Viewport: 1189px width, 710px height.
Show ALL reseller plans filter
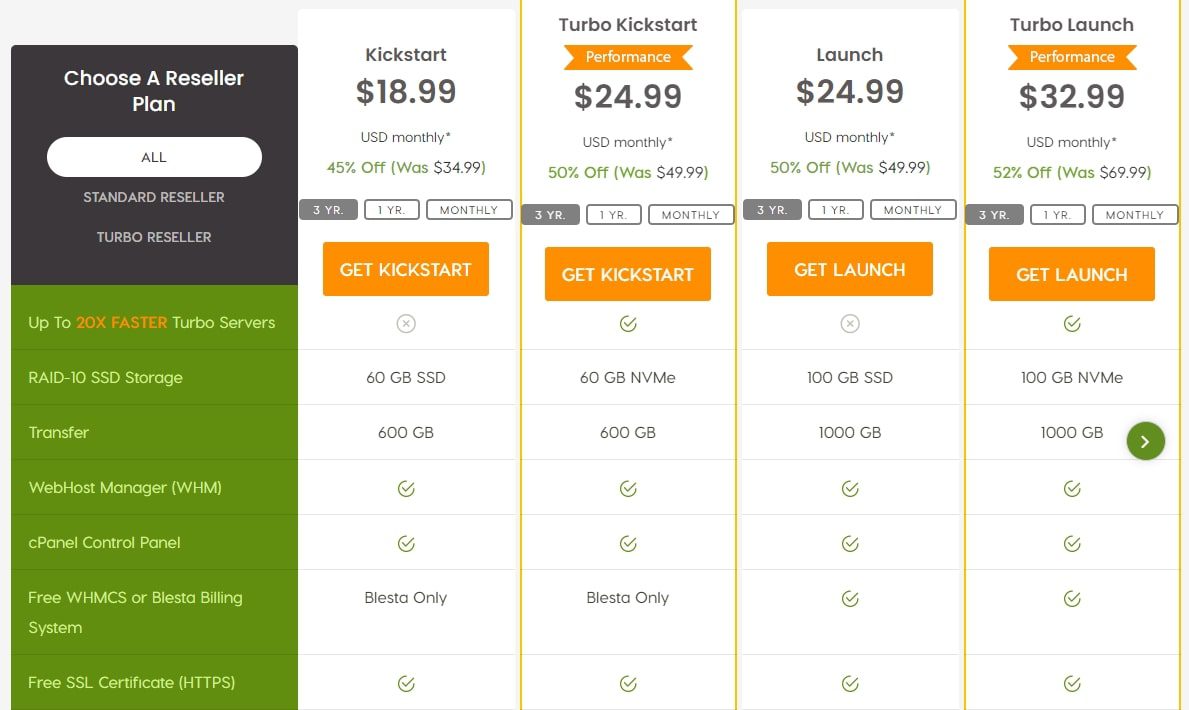point(154,157)
